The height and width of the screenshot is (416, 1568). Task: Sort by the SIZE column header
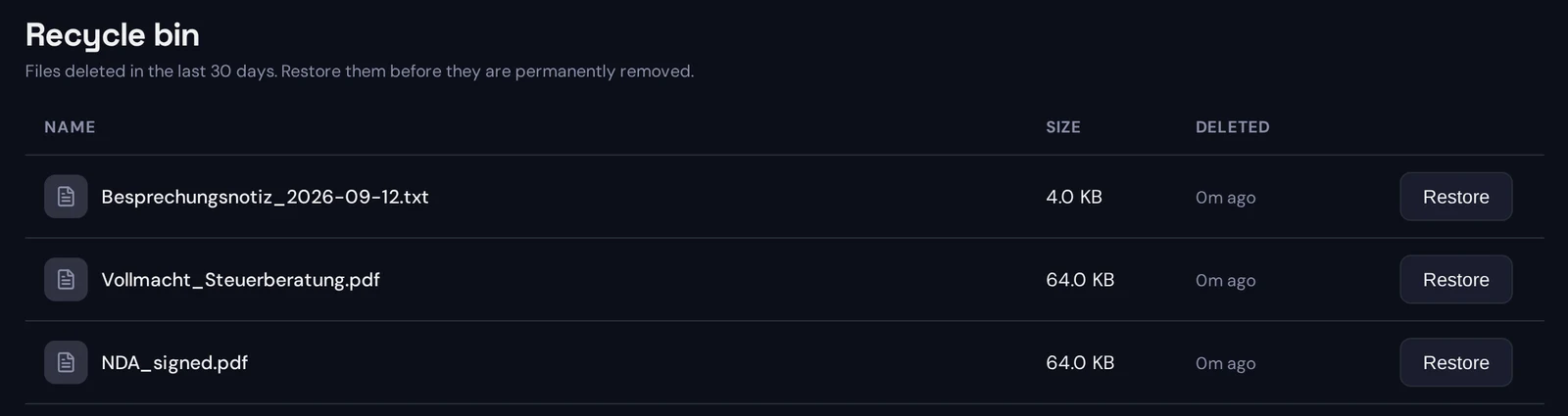[x=1063, y=127]
